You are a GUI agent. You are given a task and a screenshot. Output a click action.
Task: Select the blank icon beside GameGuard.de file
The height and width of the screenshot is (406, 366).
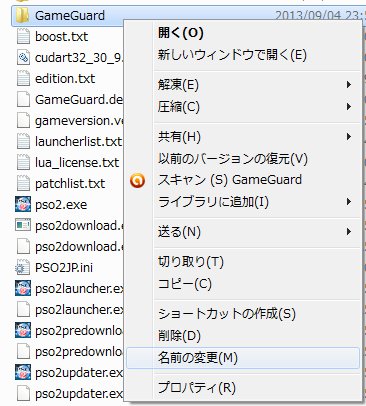click(23, 99)
